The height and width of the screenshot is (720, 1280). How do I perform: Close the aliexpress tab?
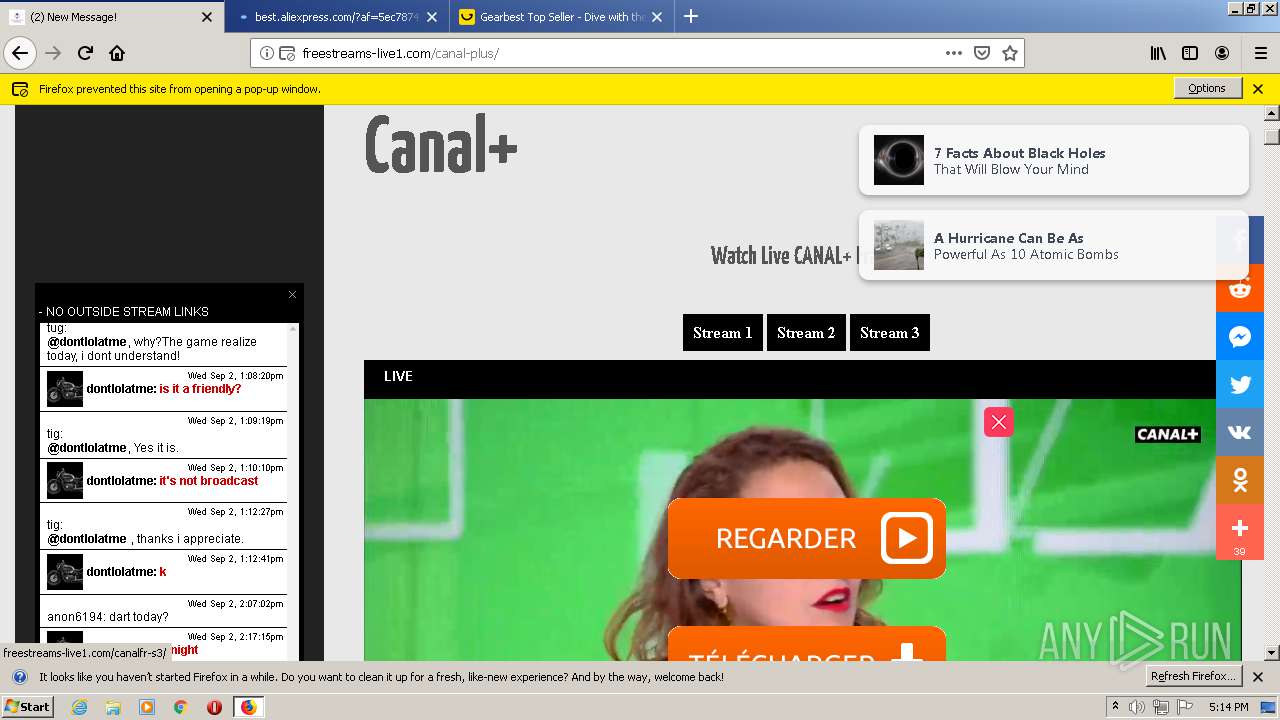pyautogui.click(x=431, y=17)
